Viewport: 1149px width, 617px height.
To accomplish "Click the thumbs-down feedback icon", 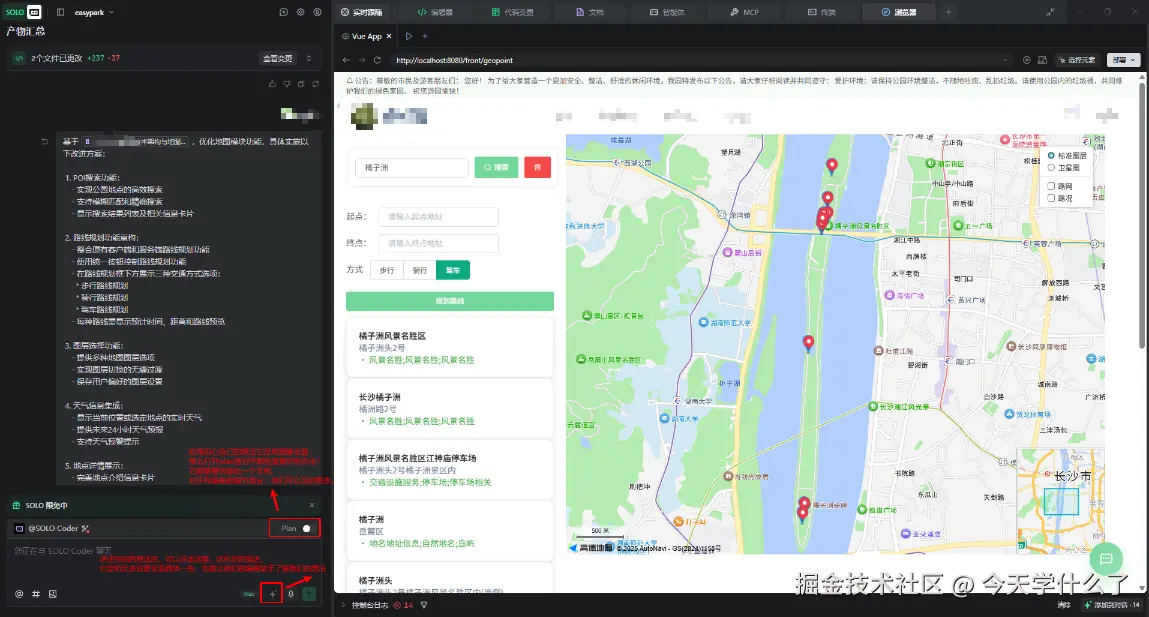I will [x=287, y=84].
